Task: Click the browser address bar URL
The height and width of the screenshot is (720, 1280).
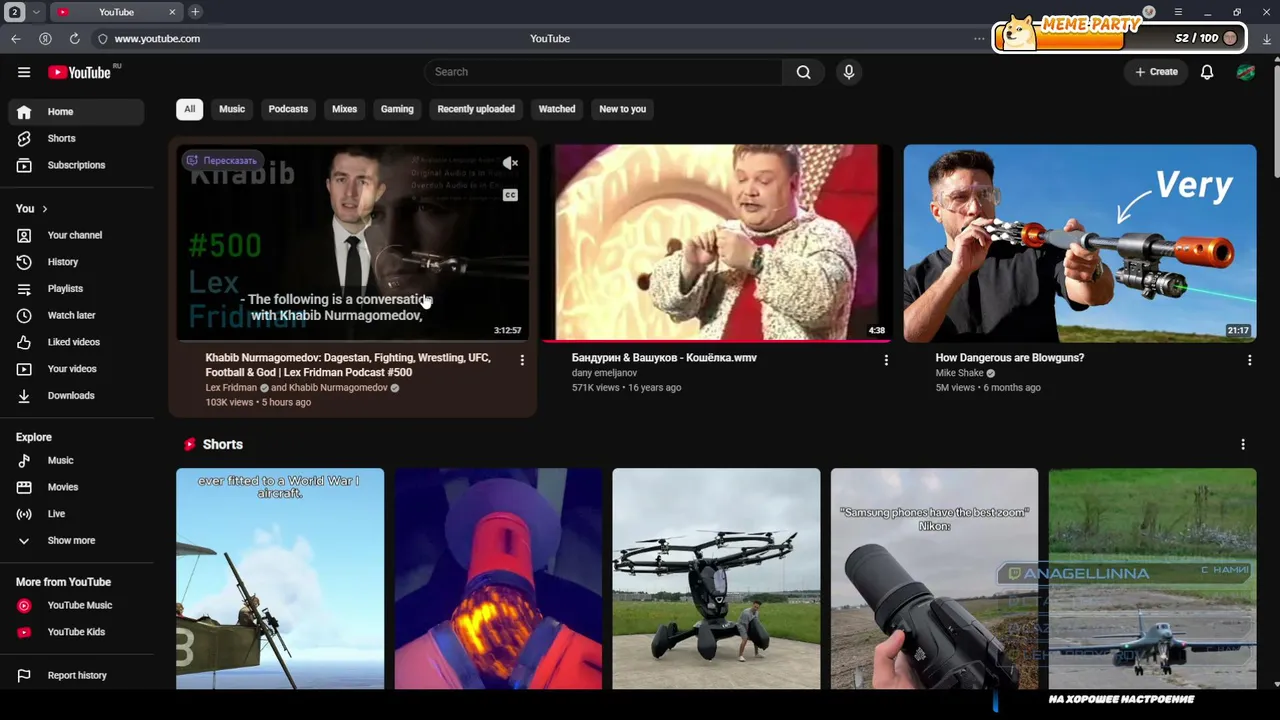Action: click(x=157, y=38)
